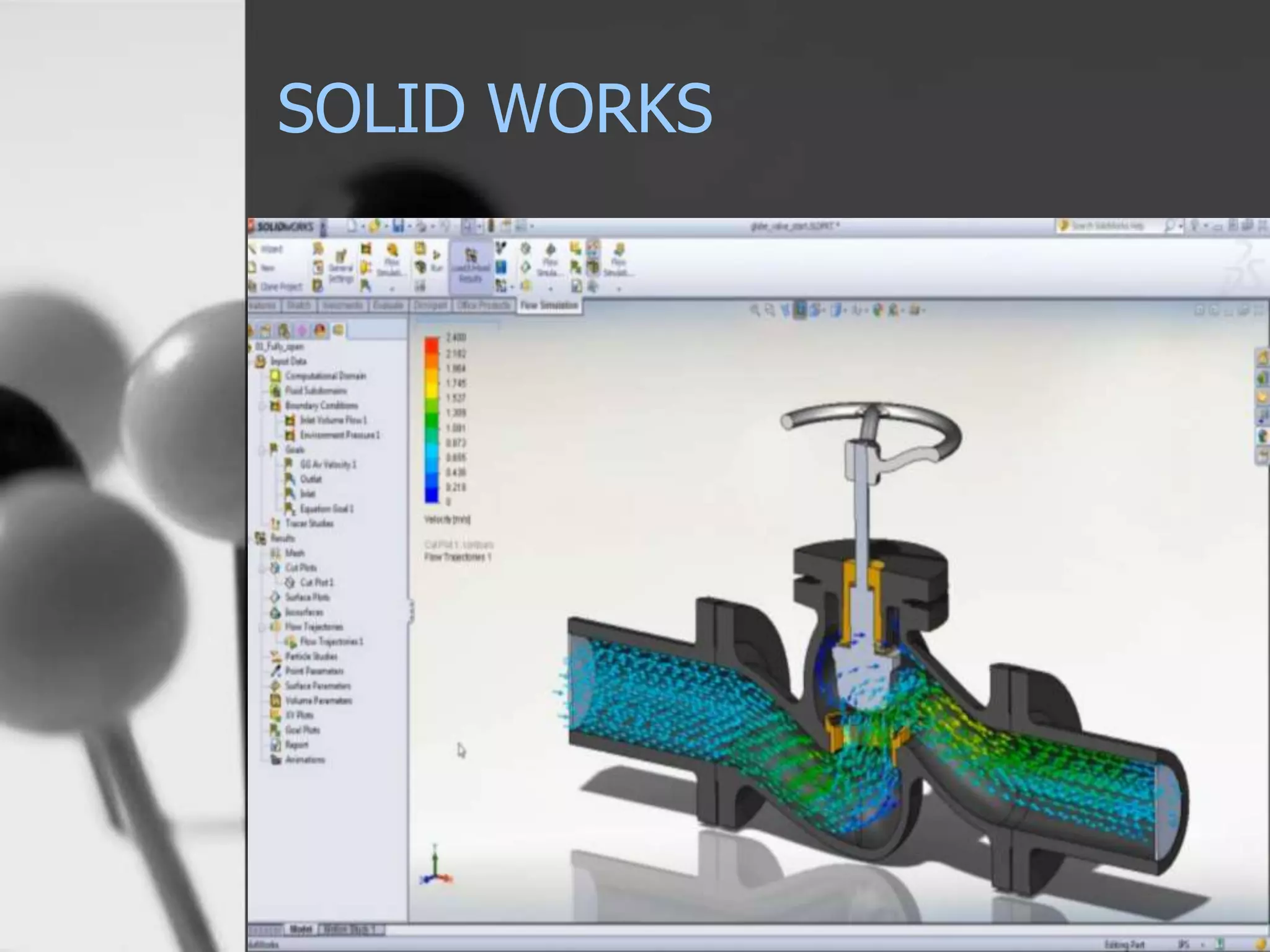The width and height of the screenshot is (1270, 952).
Task: Switch to the Flow Simulation tab
Action: (549, 306)
